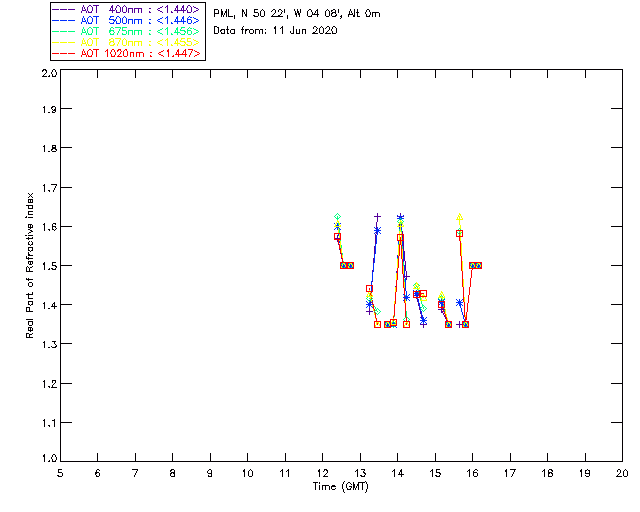Click the AOT 870nm legend entry

coord(127,42)
